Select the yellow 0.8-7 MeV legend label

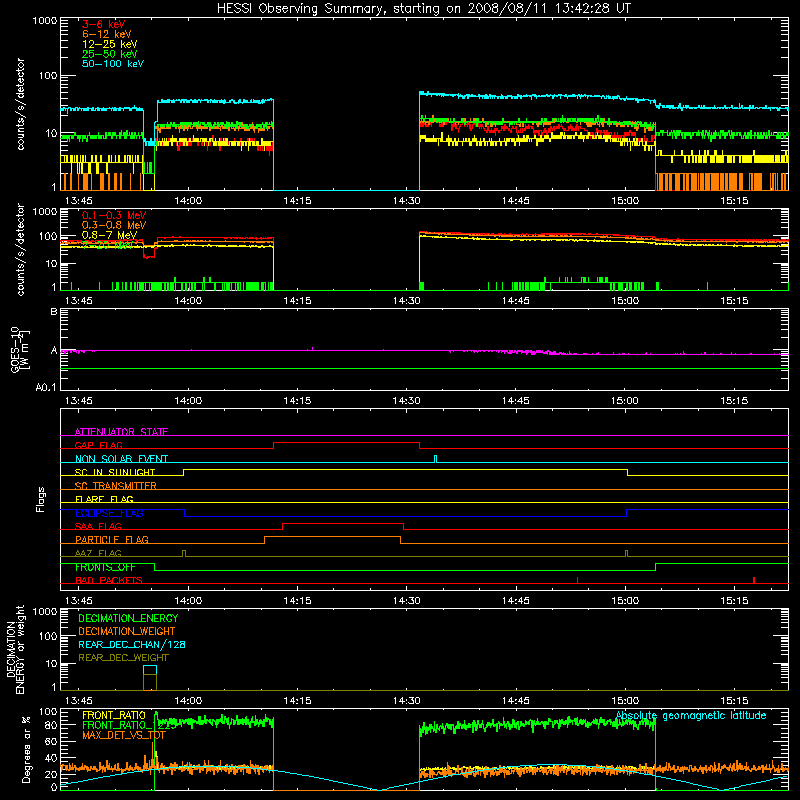pos(109,235)
